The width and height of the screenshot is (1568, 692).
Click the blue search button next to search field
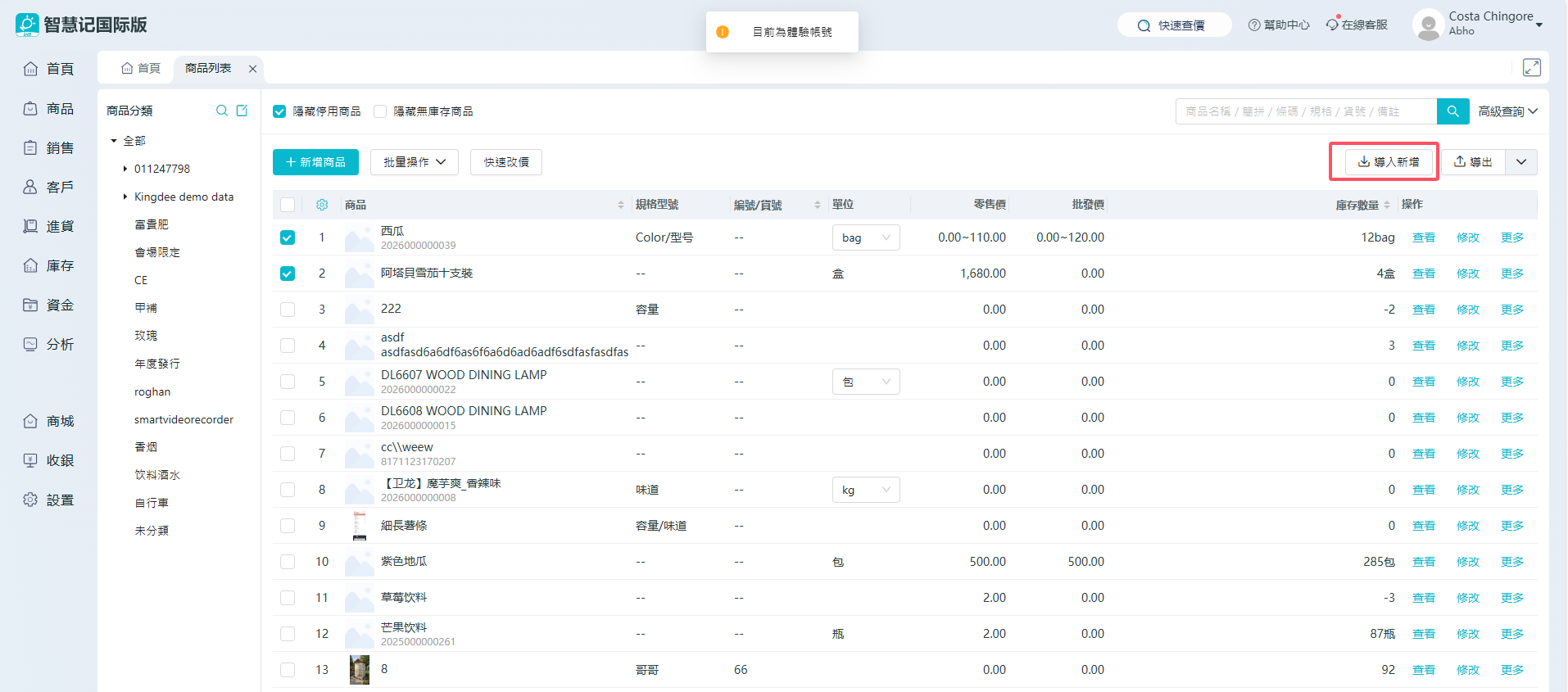[1452, 111]
